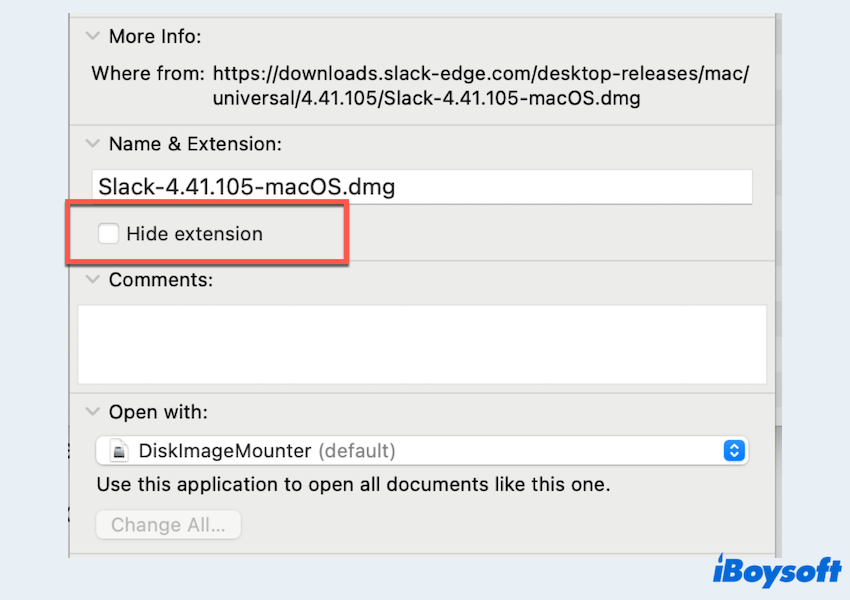Click the More Info section heading
This screenshot has height=600, width=850.
155,37
